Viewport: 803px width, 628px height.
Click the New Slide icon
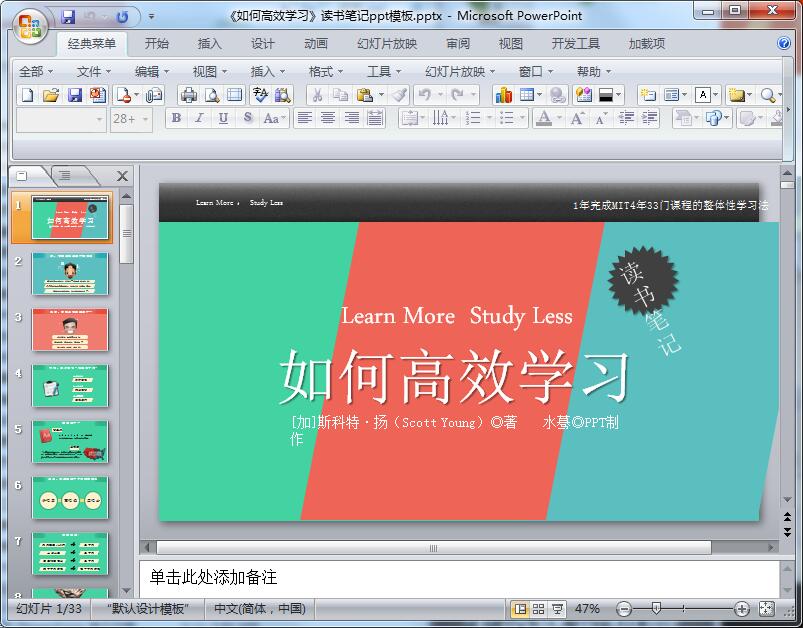[x=648, y=95]
